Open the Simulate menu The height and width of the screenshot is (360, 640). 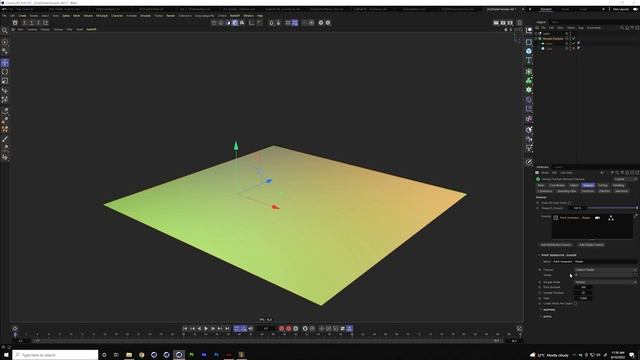(145, 16)
